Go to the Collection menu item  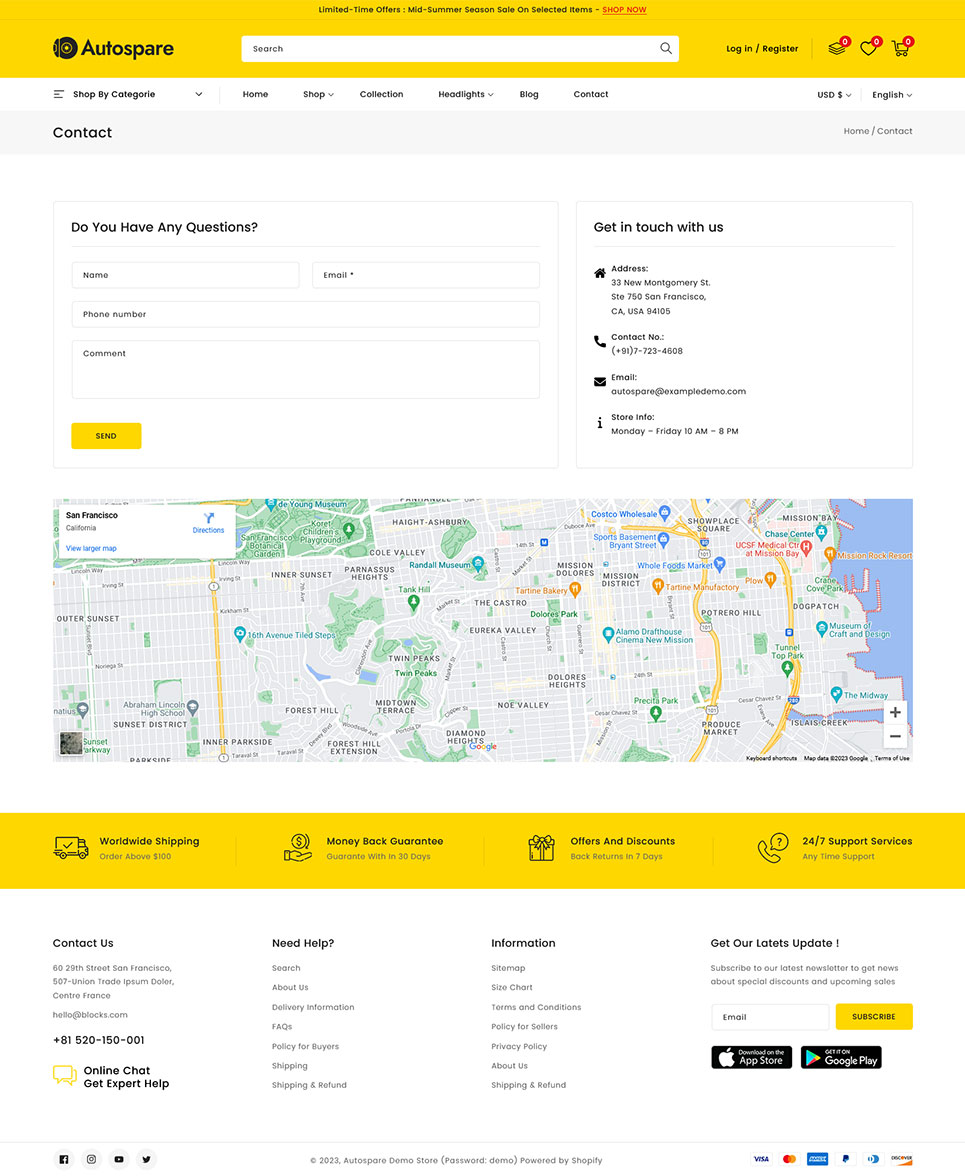[381, 94]
